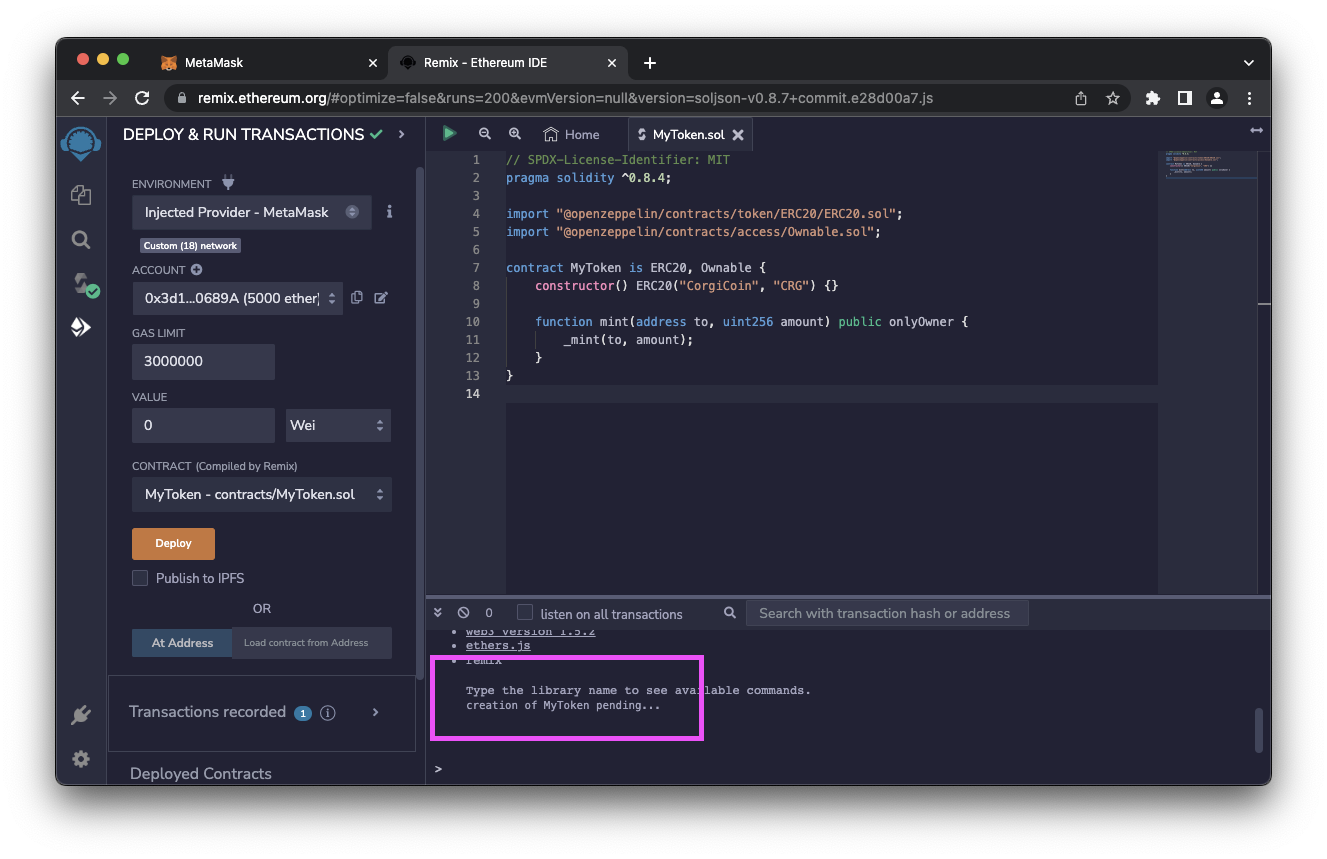Image resolution: width=1327 pixels, height=859 pixels.
Task: Open Chrome three-dot menu
Action: coord(1250,98)
